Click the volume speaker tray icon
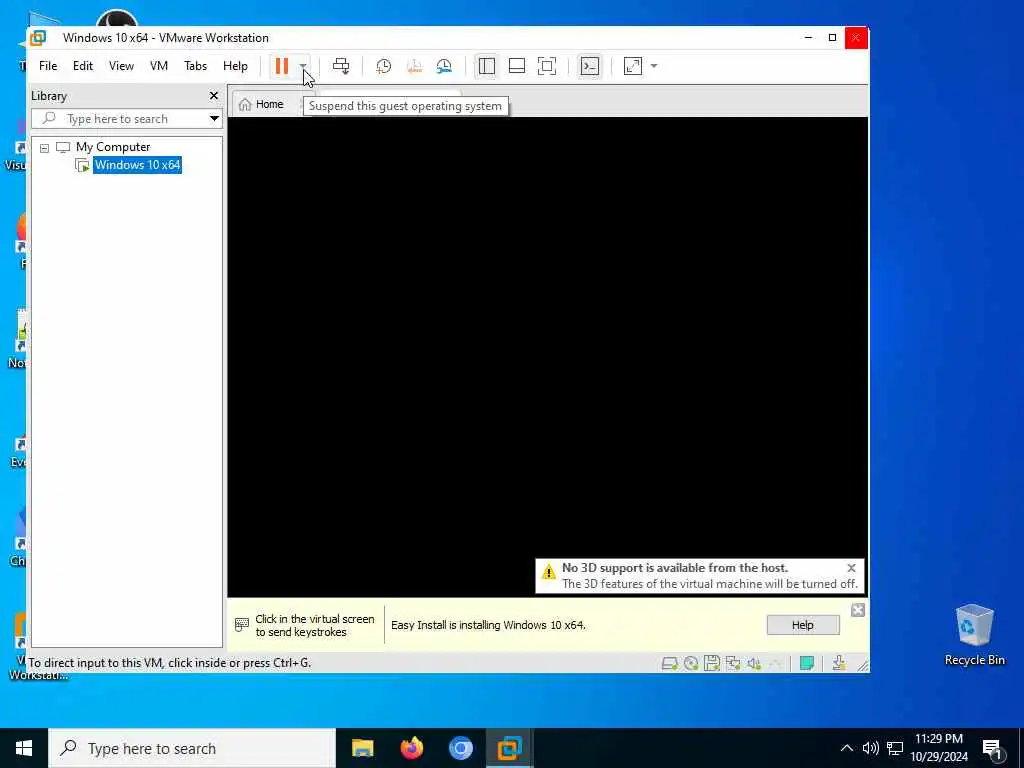Screen dimensions: 1024x768 pos(871,748)
